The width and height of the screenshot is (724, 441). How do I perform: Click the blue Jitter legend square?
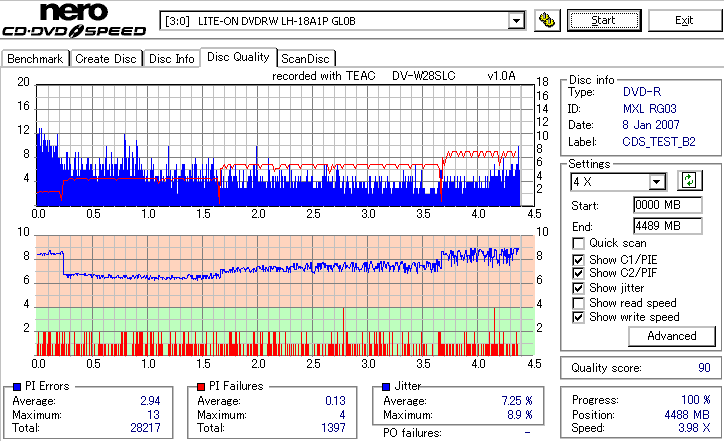pyautogui.click(x=386, y=387)
